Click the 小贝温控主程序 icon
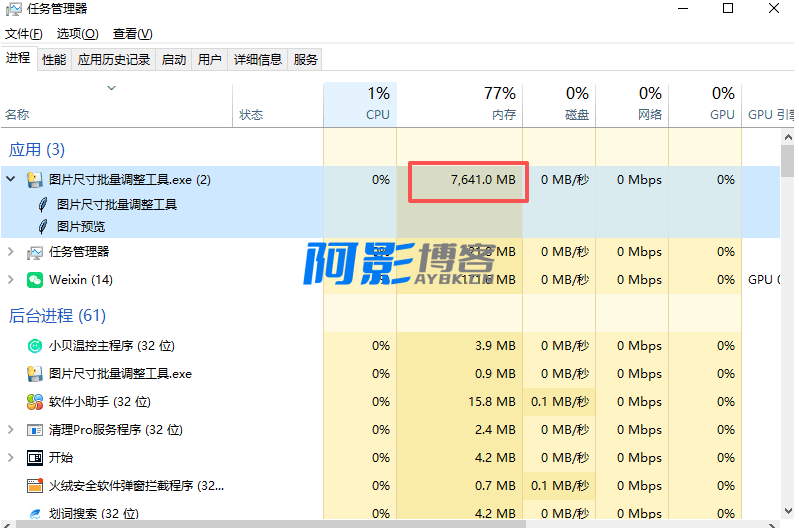This screenshot has width=799, height=528. tap(35, 346)
